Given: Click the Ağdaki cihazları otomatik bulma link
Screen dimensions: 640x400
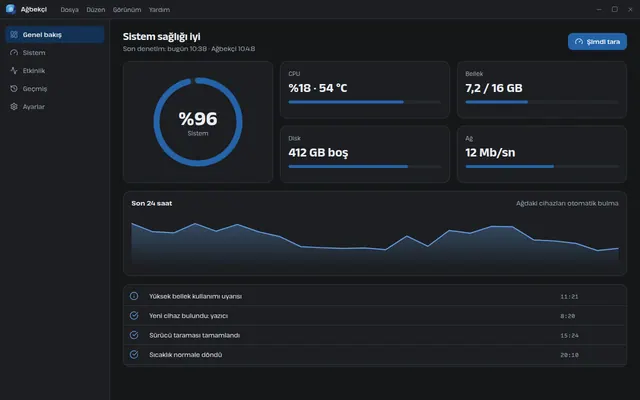Looking at the screenshot, I should [567, 203].
